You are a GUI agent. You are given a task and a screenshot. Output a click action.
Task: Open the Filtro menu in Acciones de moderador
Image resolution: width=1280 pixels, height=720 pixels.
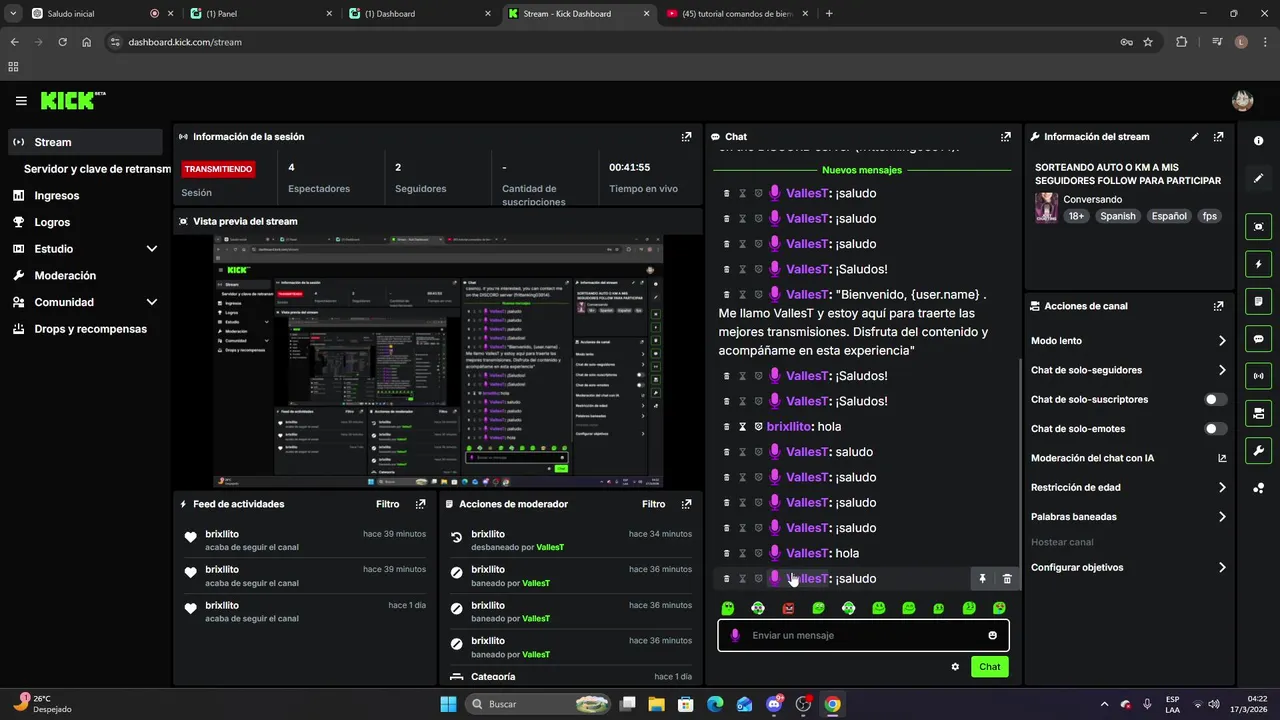[653, 504]
